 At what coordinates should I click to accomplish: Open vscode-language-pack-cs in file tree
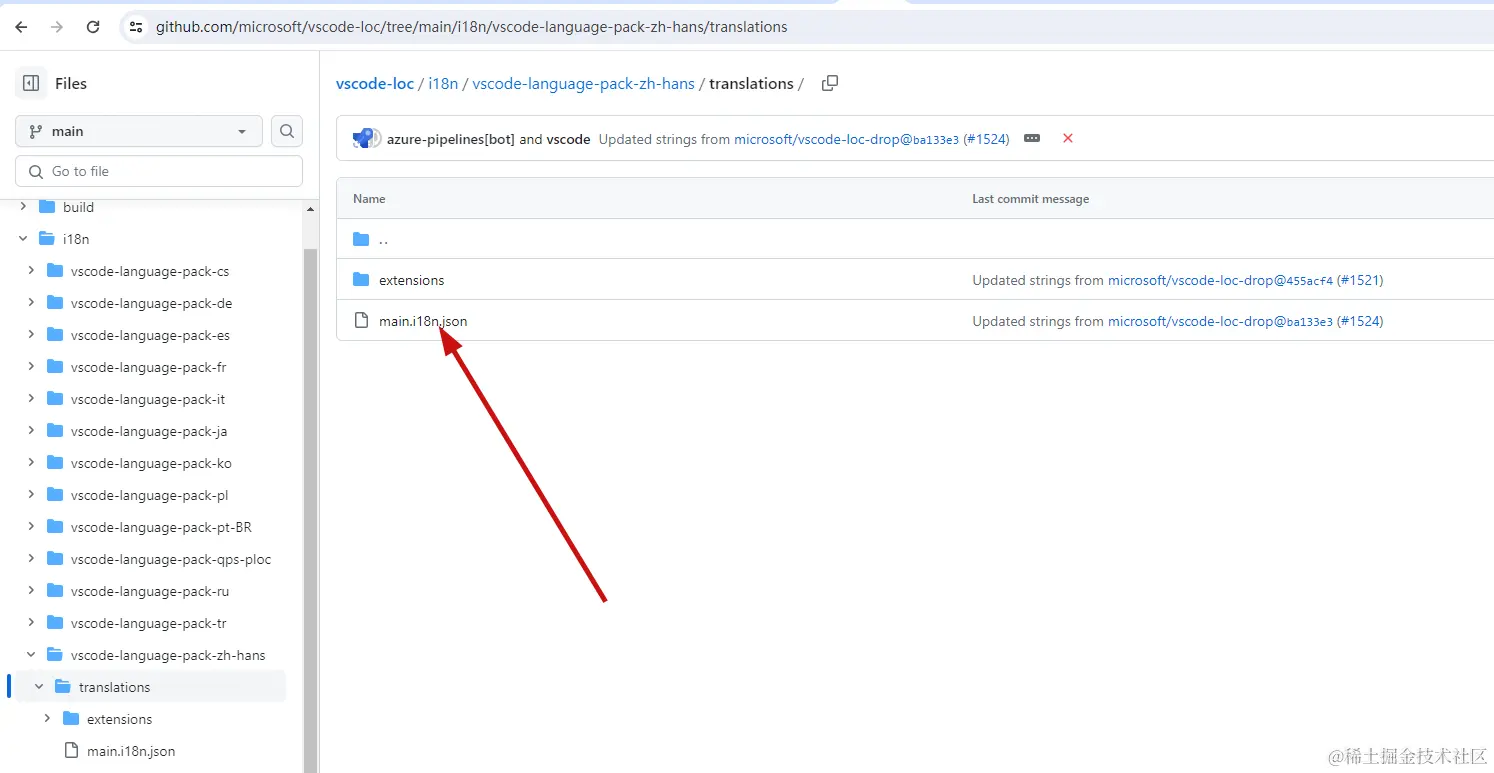click(150, 271)
